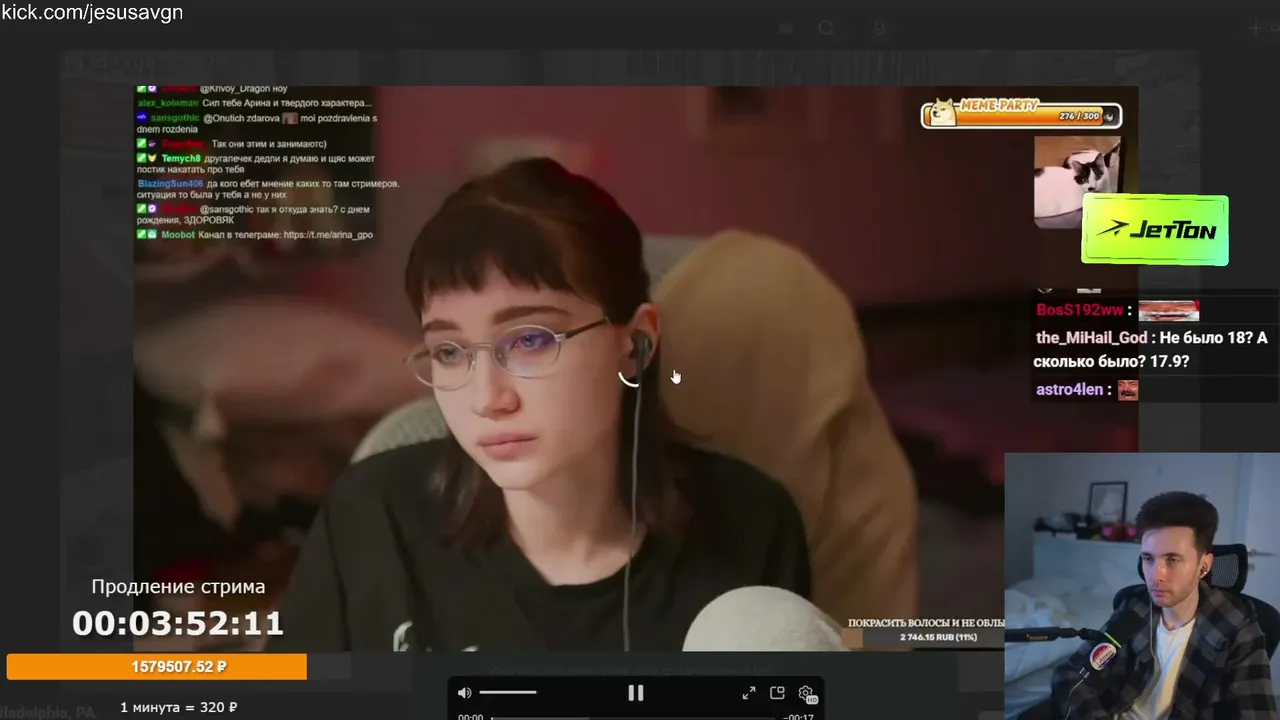This screenshot has width=1280, height=720.
Task: Click the BlazingSun406 username in chat
Action: click(170, 184)
